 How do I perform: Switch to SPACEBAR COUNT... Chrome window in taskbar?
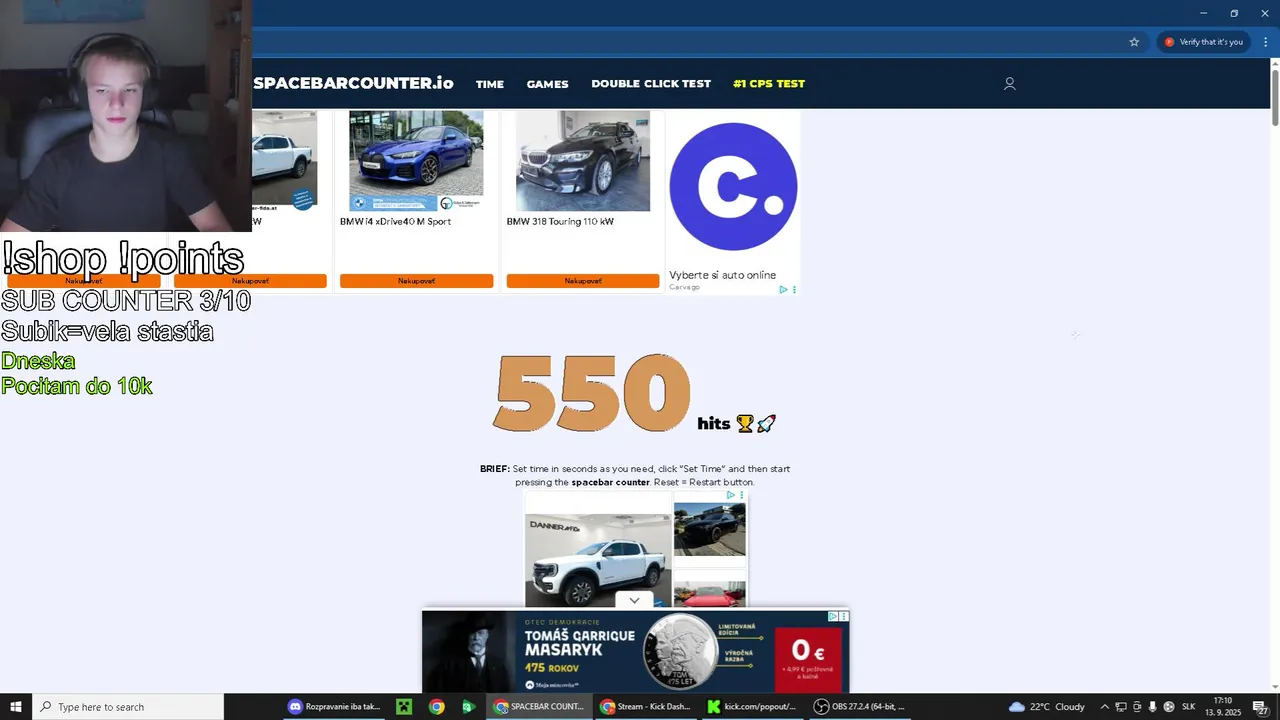click(540, 707)
